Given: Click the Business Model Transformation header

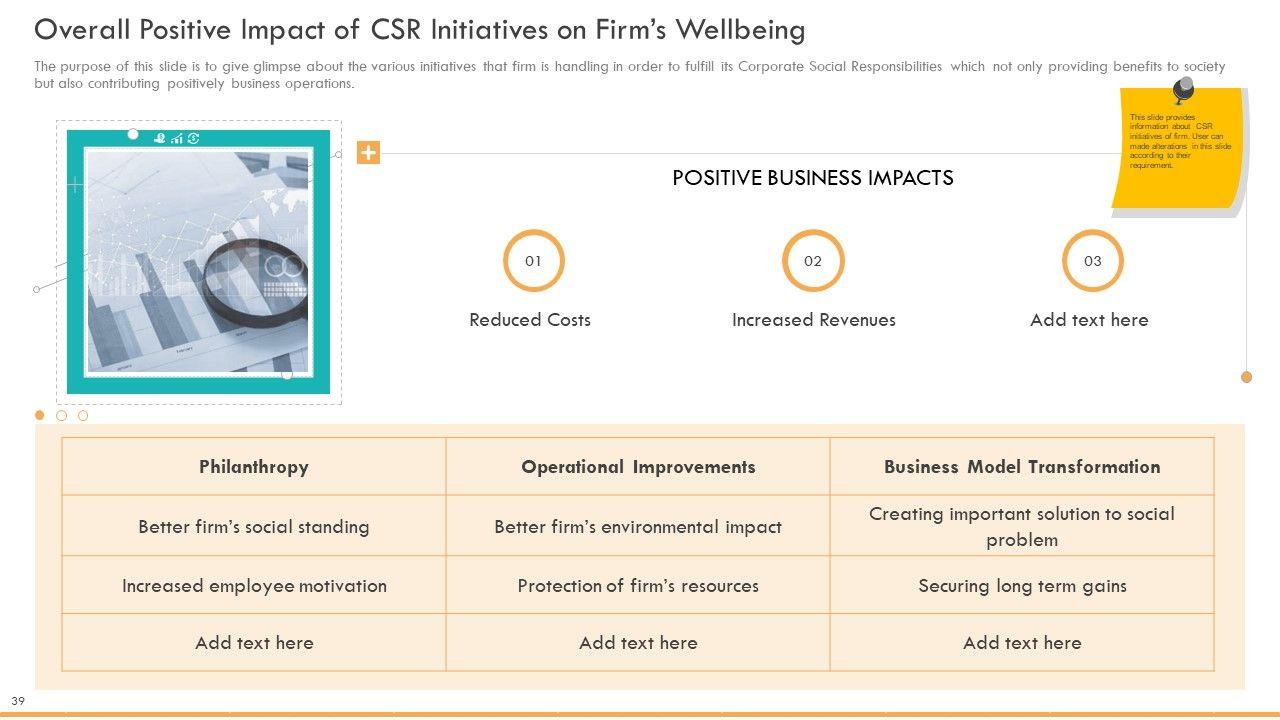Looking at the screenshot, I should tap(1022, 467).
